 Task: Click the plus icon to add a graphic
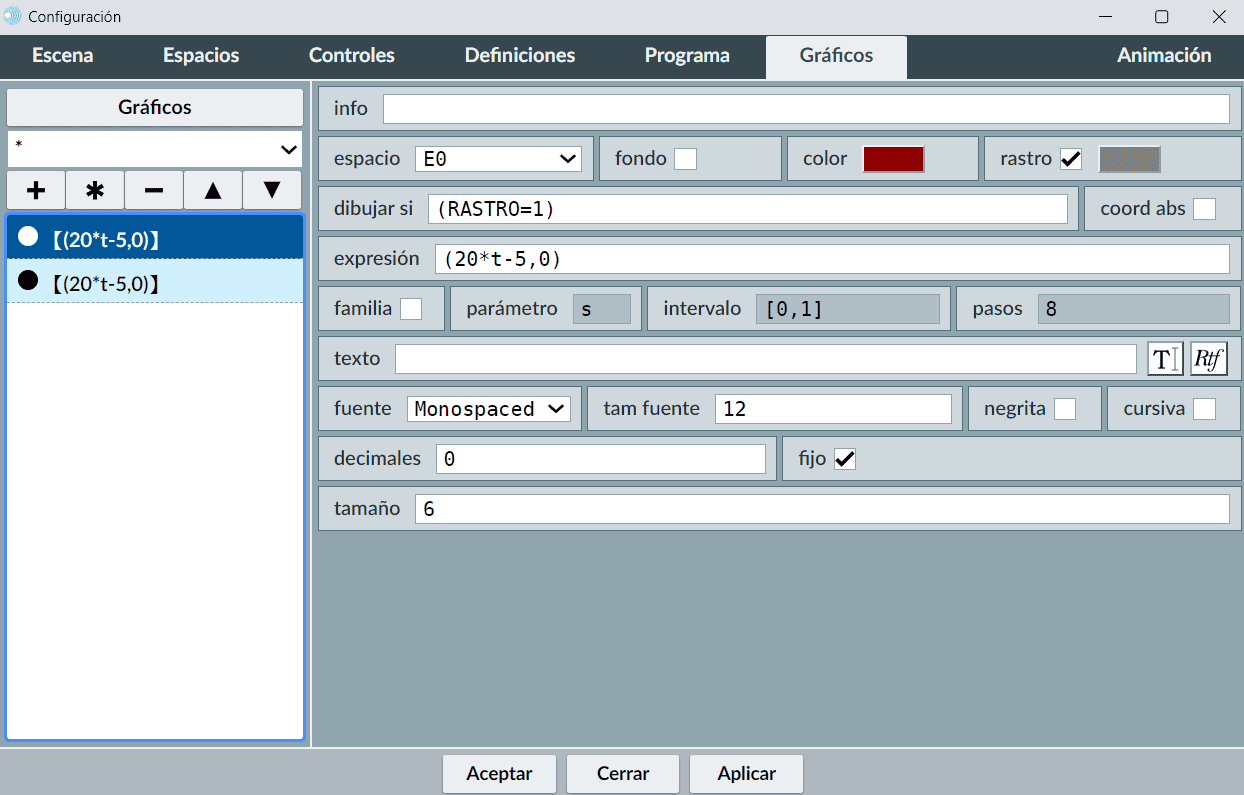(x=36, y=190)
